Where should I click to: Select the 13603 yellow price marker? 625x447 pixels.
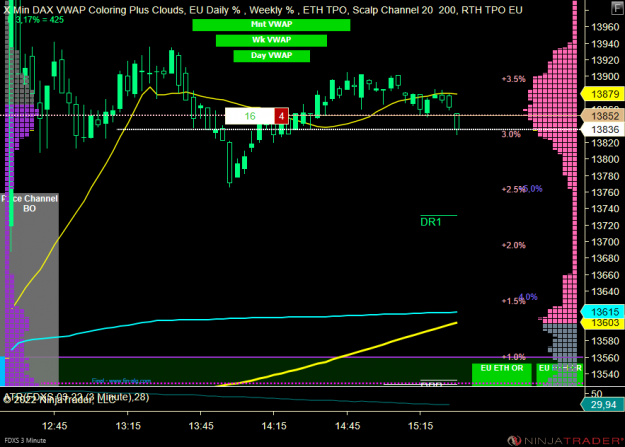pyautogui.click(x=602, y=323)
